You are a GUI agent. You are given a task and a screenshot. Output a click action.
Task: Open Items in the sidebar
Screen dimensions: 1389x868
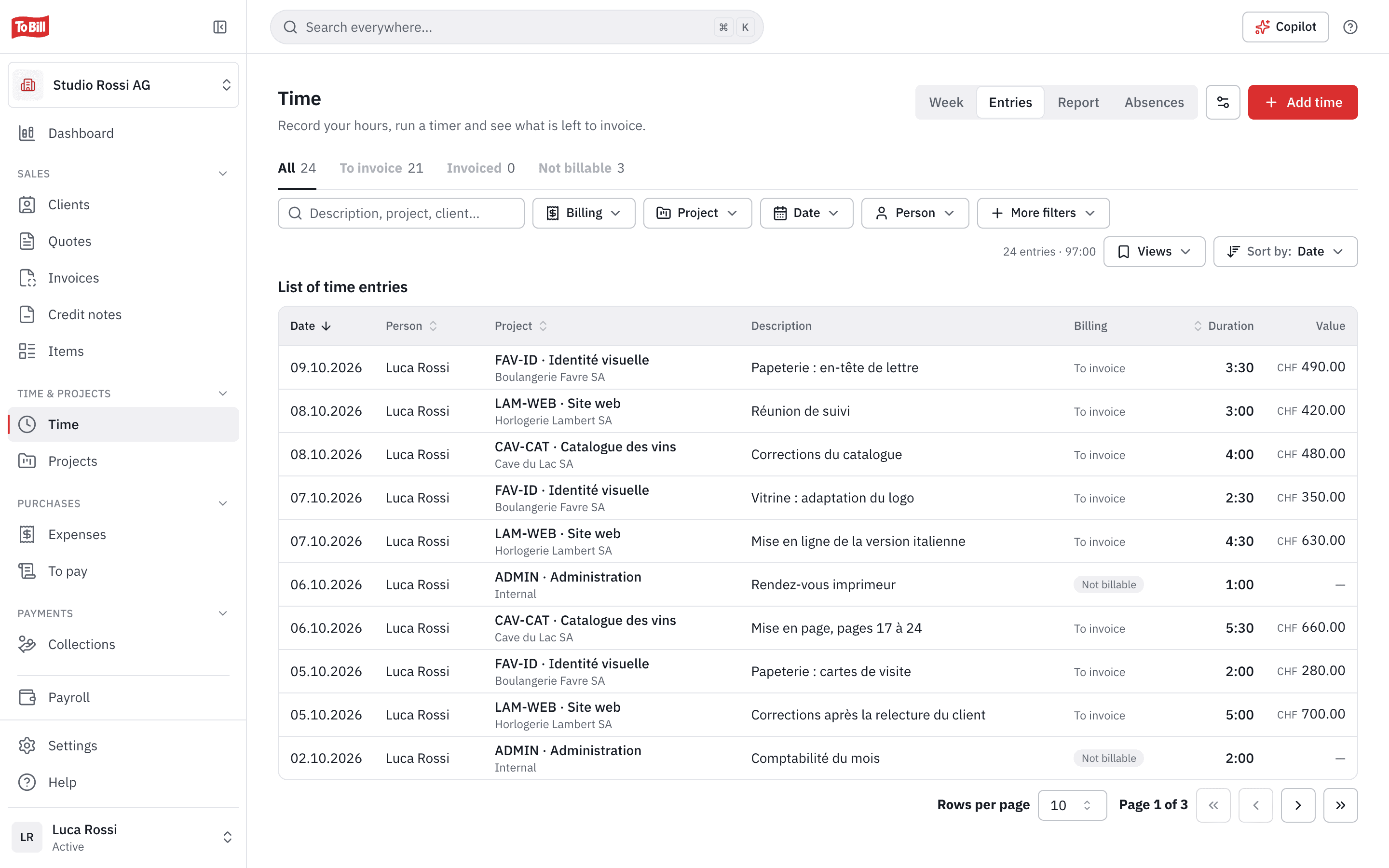click(123, 352)
